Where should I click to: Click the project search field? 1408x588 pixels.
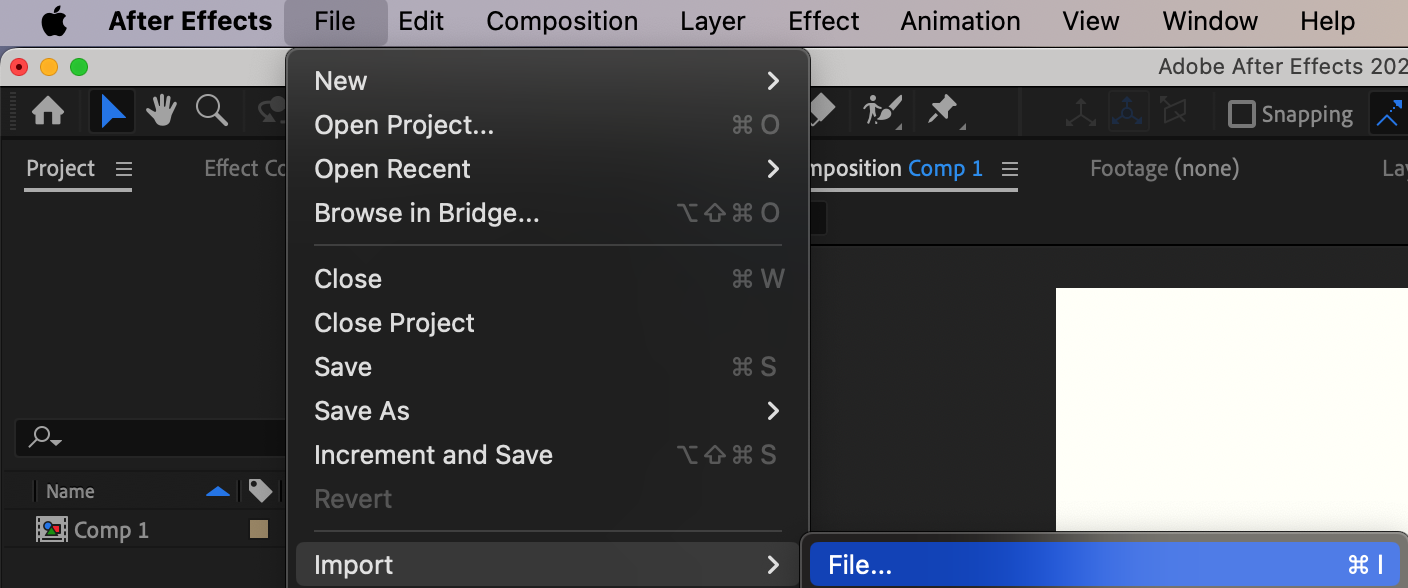(150, 438)
